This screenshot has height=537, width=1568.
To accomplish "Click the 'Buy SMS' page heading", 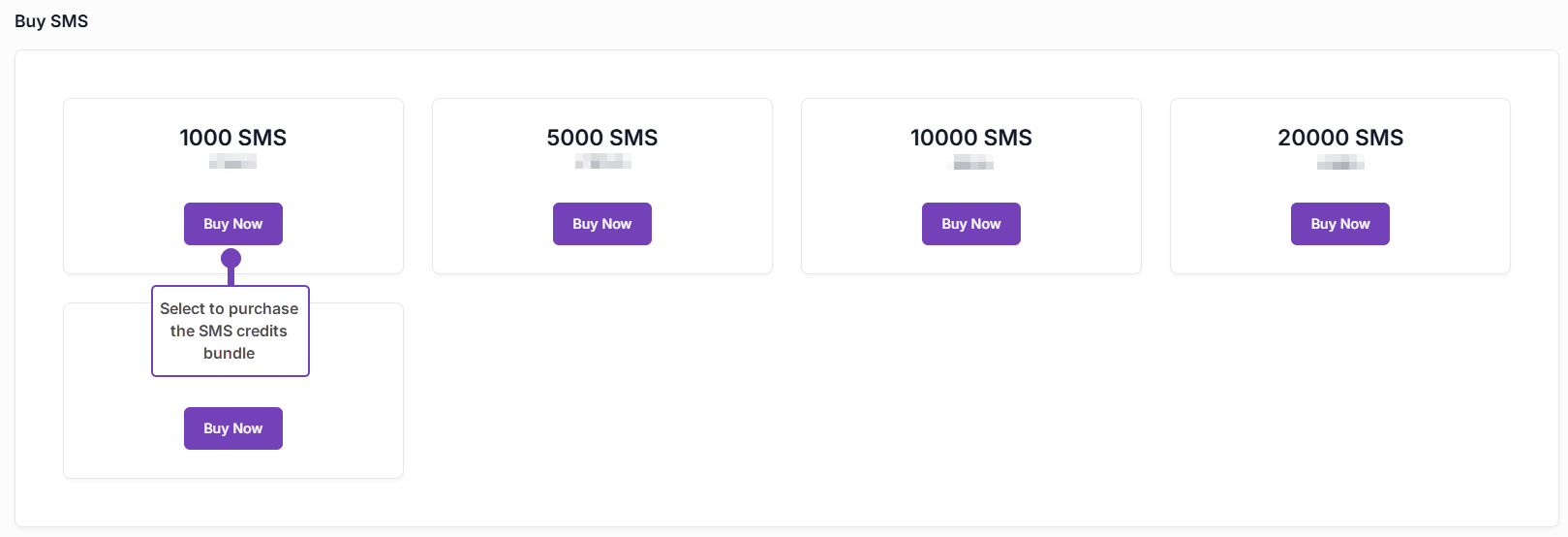I will coord(51,21).
